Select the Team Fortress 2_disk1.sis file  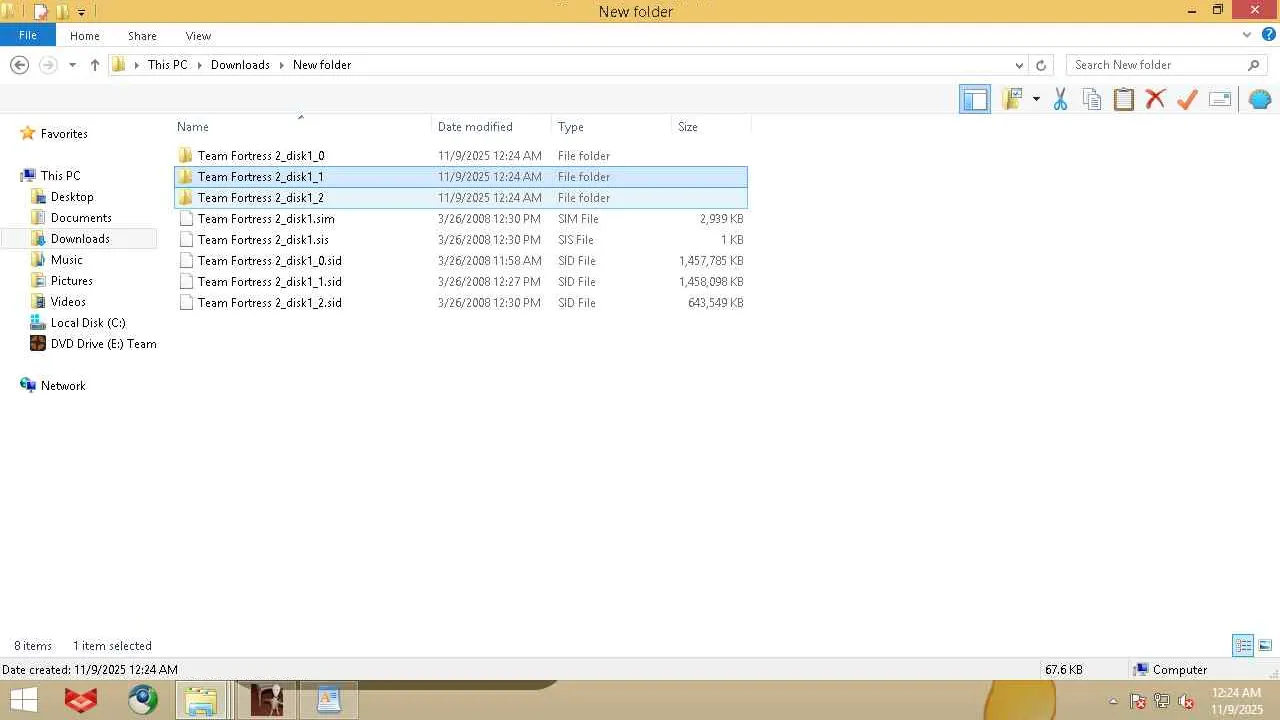pyautogui.click(x=461, y=240)
